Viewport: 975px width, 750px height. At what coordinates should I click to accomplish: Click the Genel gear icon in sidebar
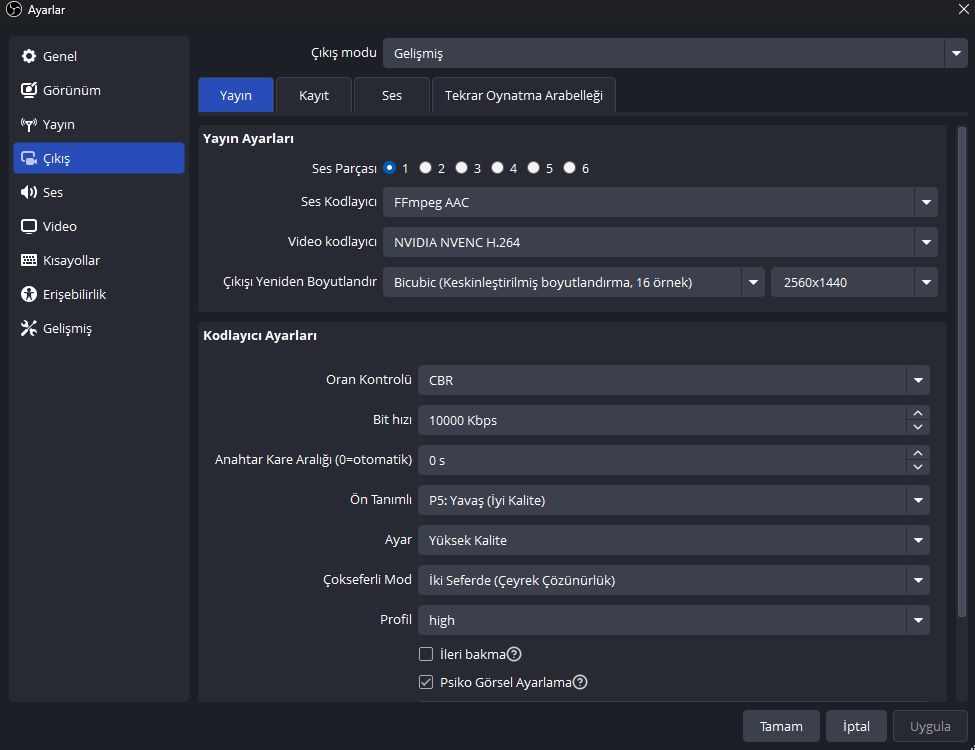(x=29, y=56)
